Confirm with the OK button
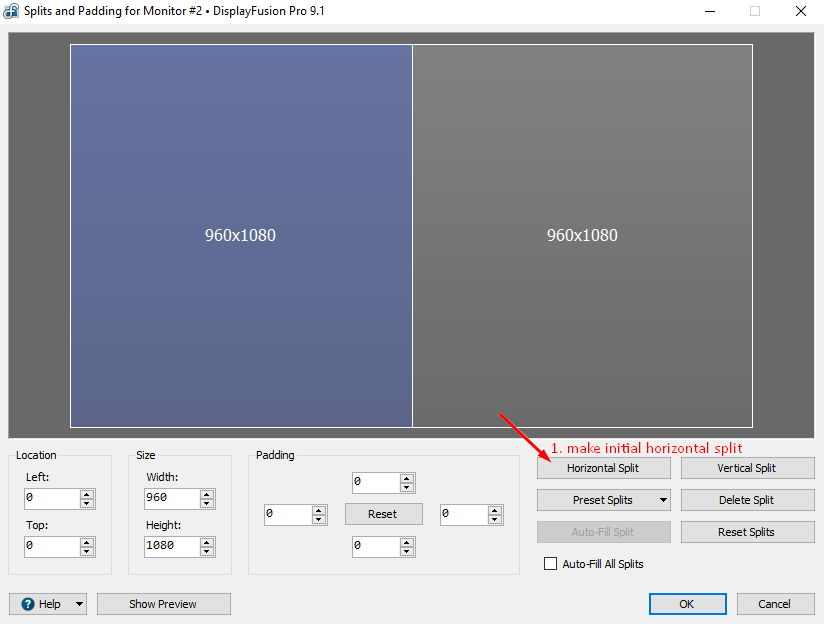 [x=686, y=604]
